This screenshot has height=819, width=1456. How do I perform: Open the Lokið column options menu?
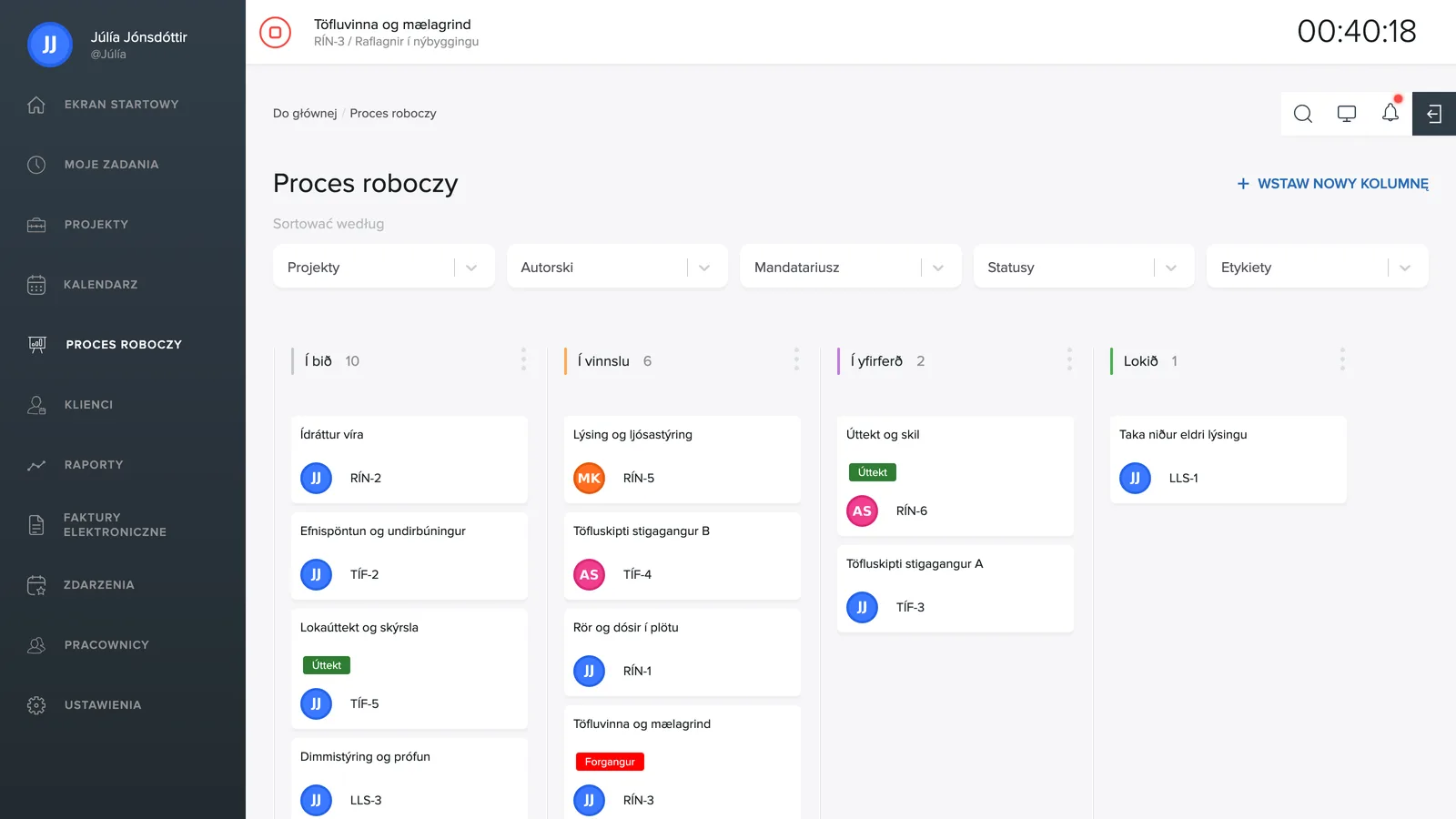pos(1342,359)
